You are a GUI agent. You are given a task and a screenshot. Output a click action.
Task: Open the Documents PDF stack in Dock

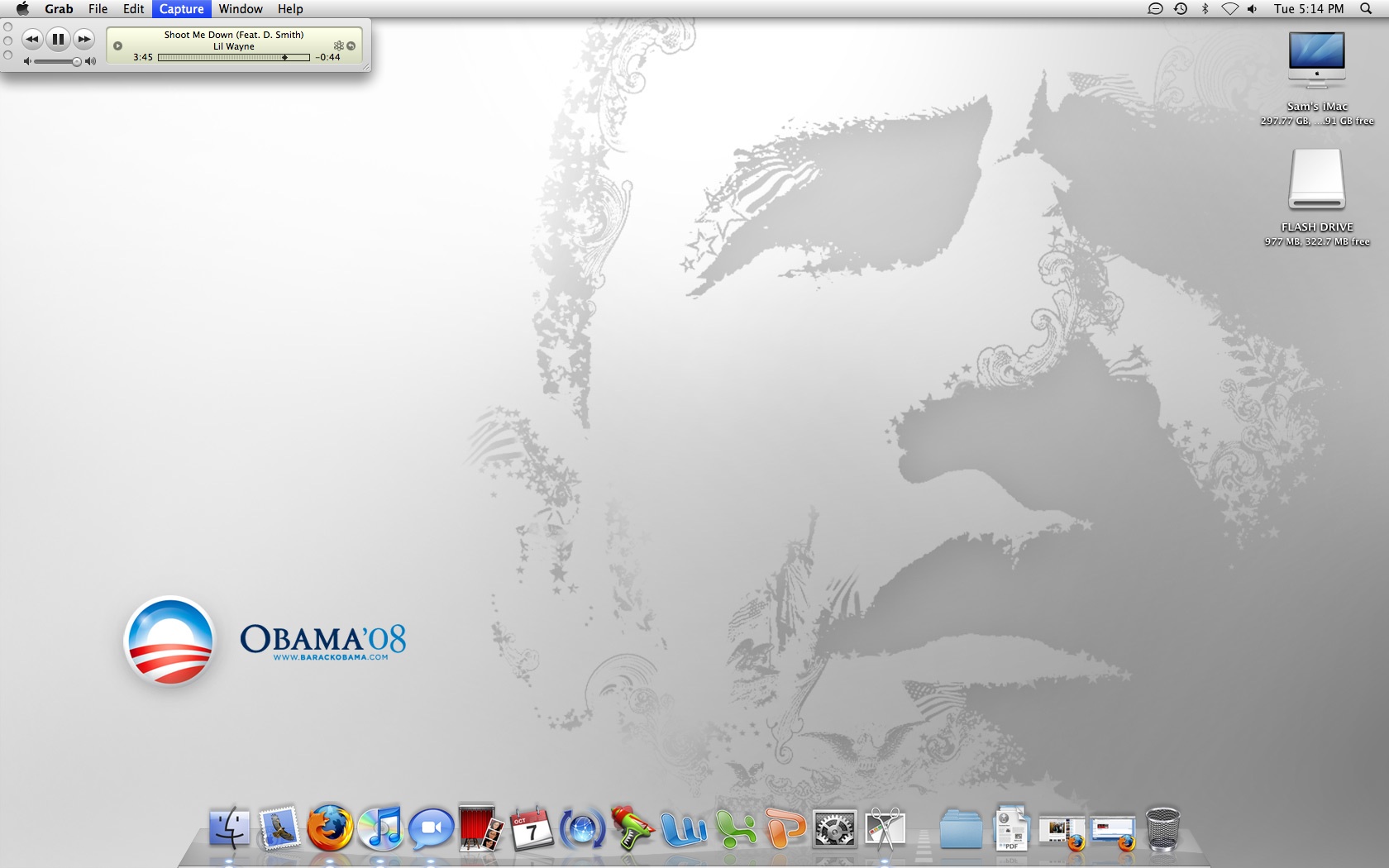[x=1011, y=827]
